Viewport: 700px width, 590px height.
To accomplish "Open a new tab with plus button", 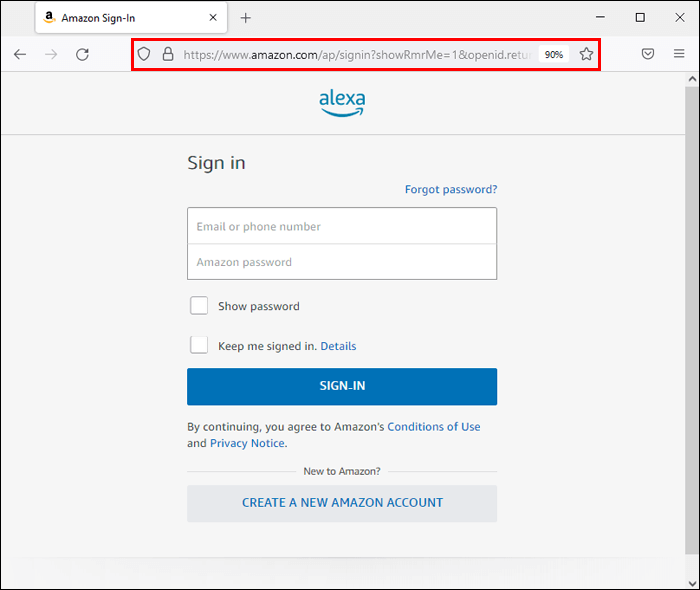I will point(246,18).
